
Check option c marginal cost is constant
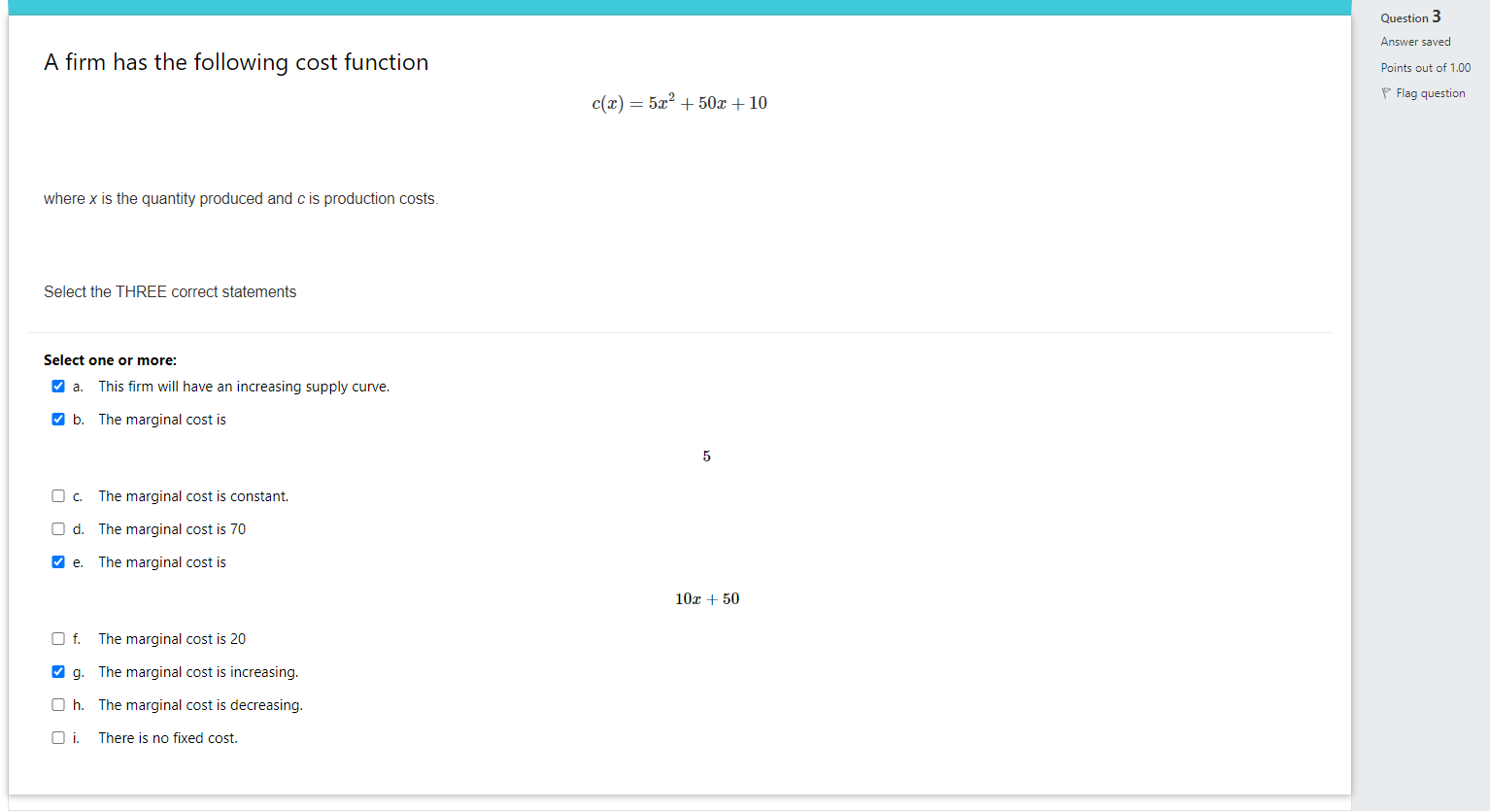point(58,496)
